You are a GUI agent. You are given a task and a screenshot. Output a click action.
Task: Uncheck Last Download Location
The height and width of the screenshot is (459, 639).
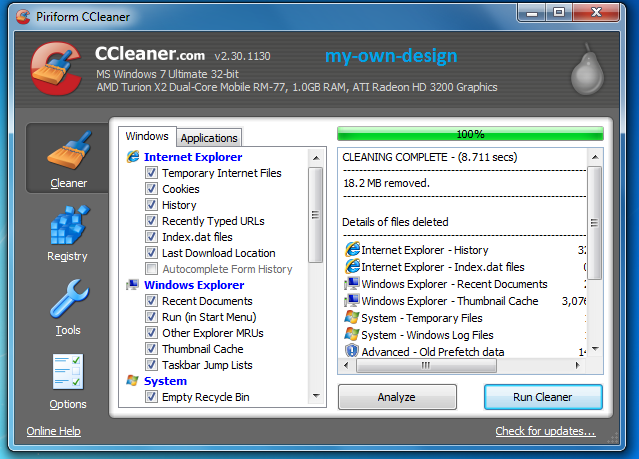click(x=151, y=253)
